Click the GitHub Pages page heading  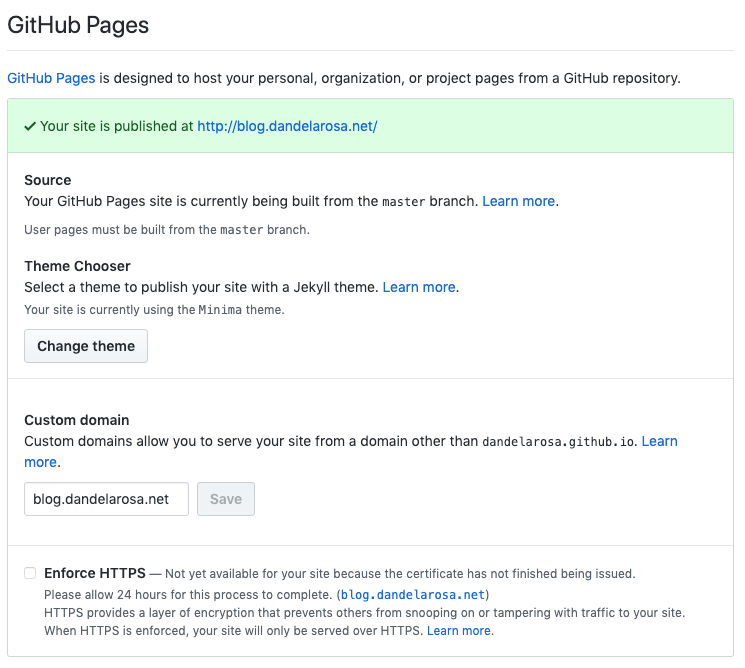point(78,25)
